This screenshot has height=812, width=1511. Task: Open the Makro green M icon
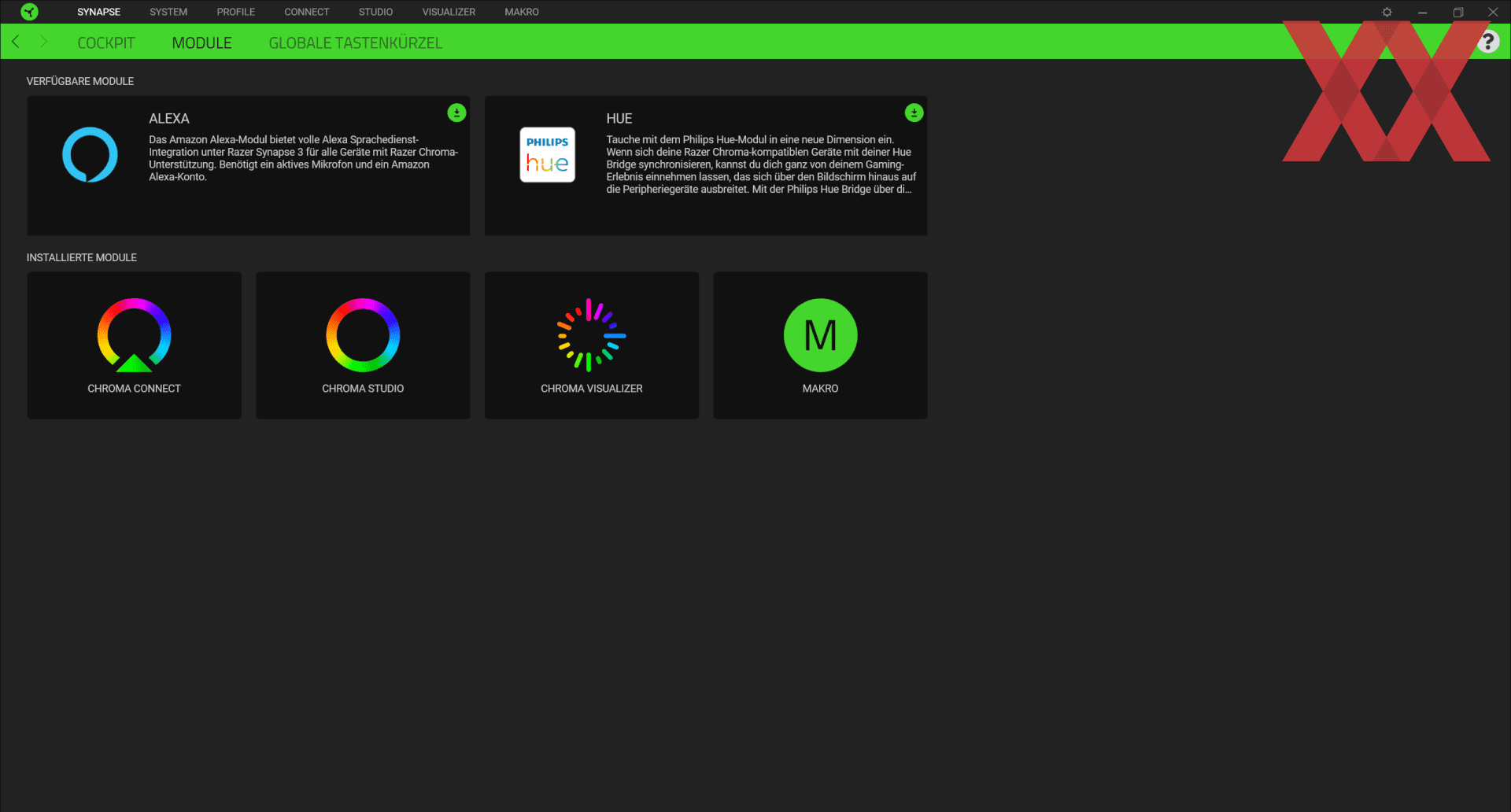[821, 335]
